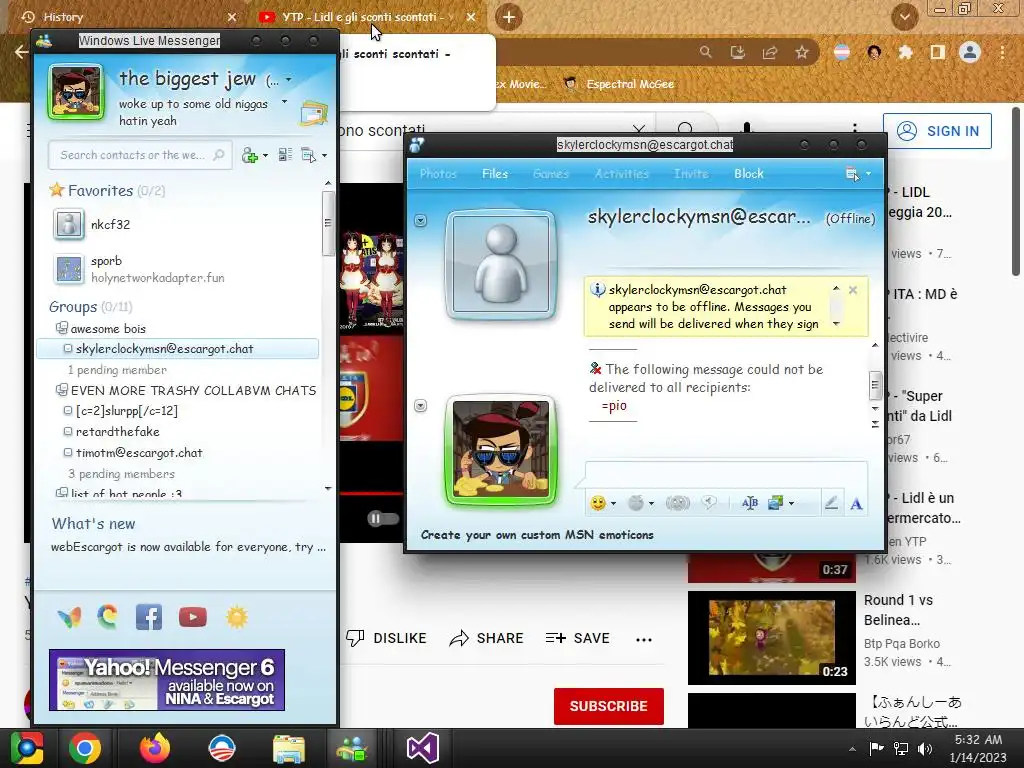Open the personal message dropdown arrow
Image resolution: width=1024 pixels, height=768 pixels.
pyautogui.click(x=284, y=102)
